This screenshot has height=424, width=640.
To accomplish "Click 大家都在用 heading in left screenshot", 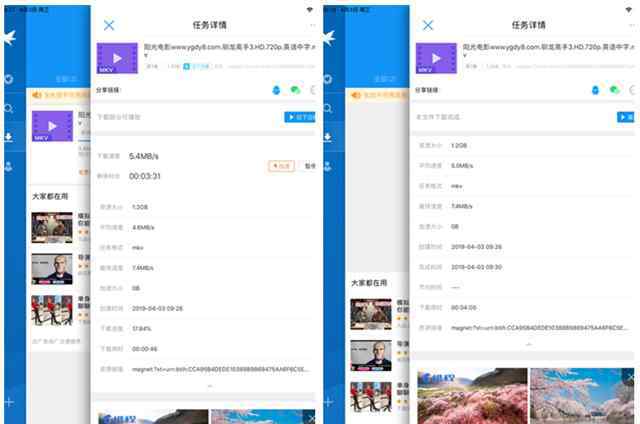I will [x=50, y=196].
